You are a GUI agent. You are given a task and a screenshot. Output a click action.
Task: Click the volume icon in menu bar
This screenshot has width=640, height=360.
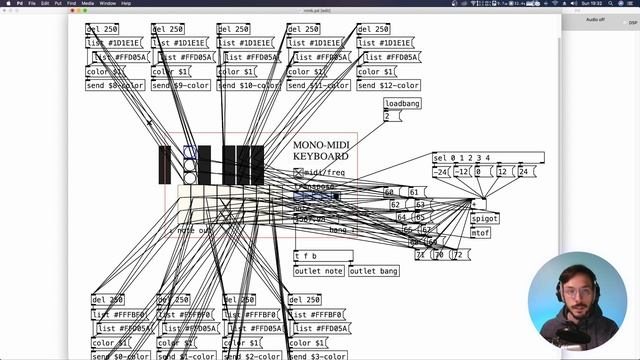[x=574, y=3]
